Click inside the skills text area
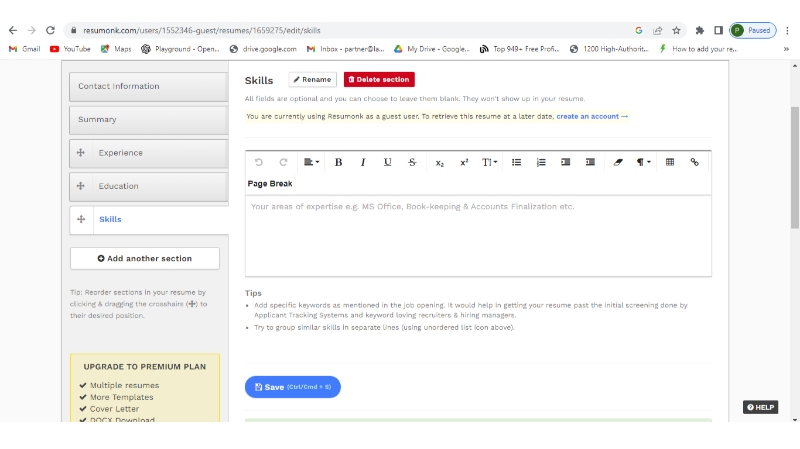 [478, 235]
